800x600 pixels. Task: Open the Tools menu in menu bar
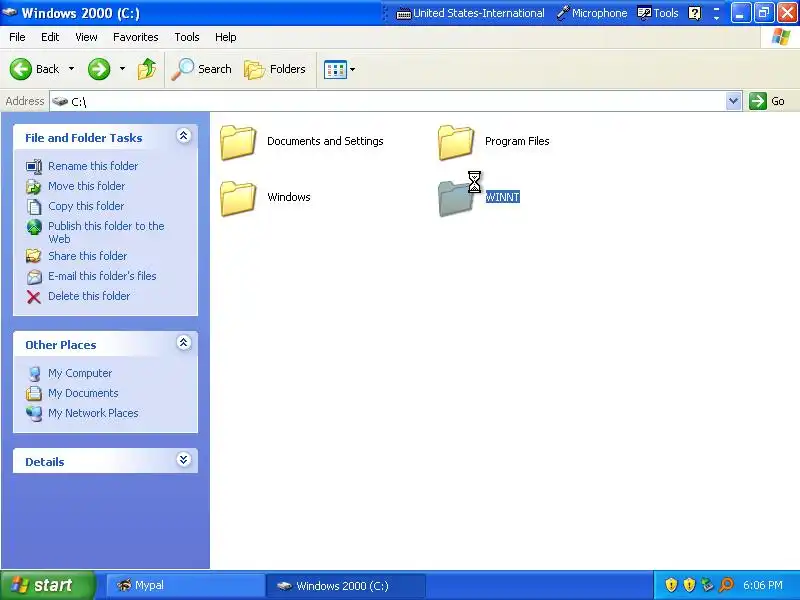pyautogui.click(x=187, y=37)
